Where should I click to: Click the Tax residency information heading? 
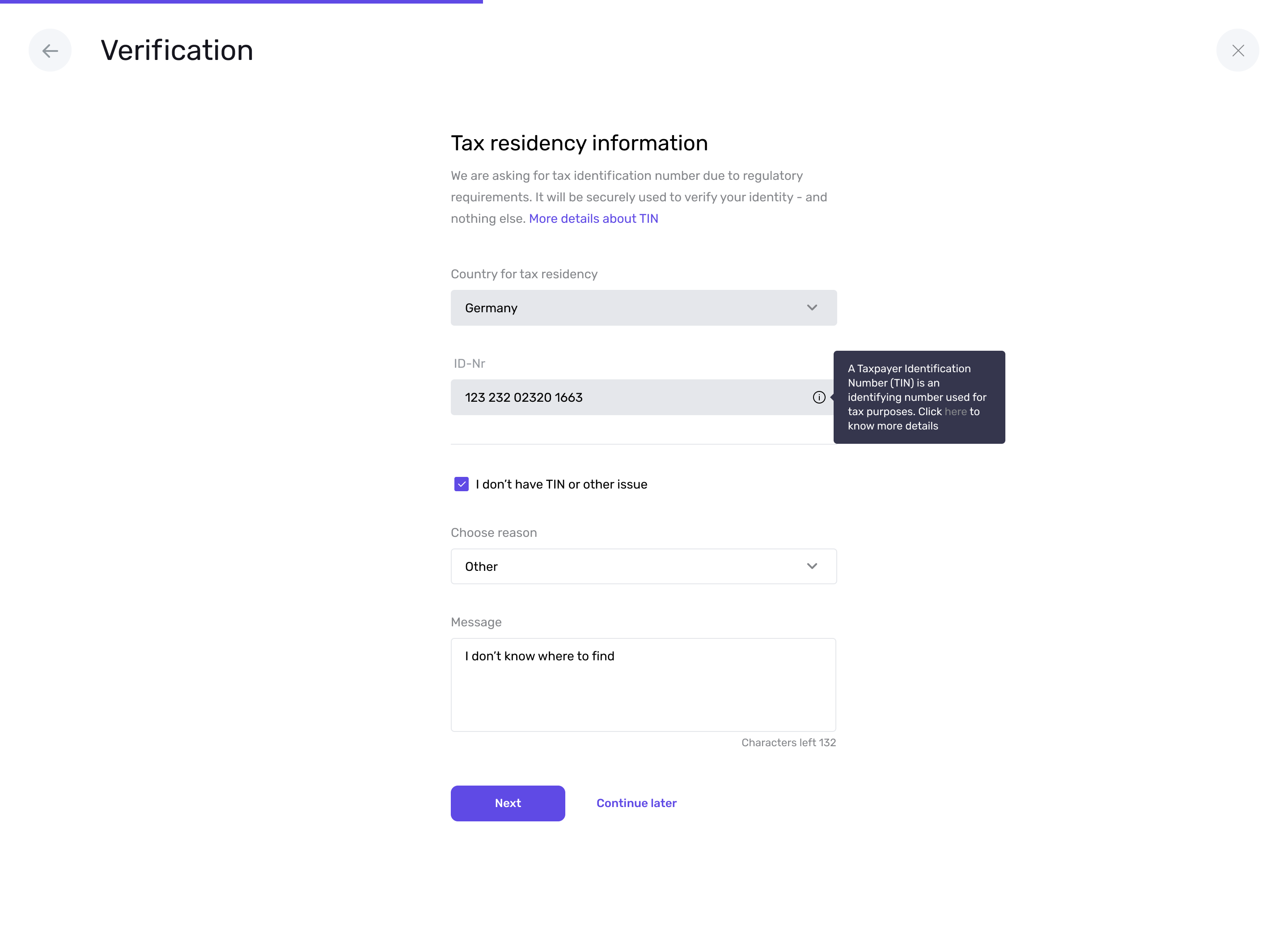click(579, 143)
